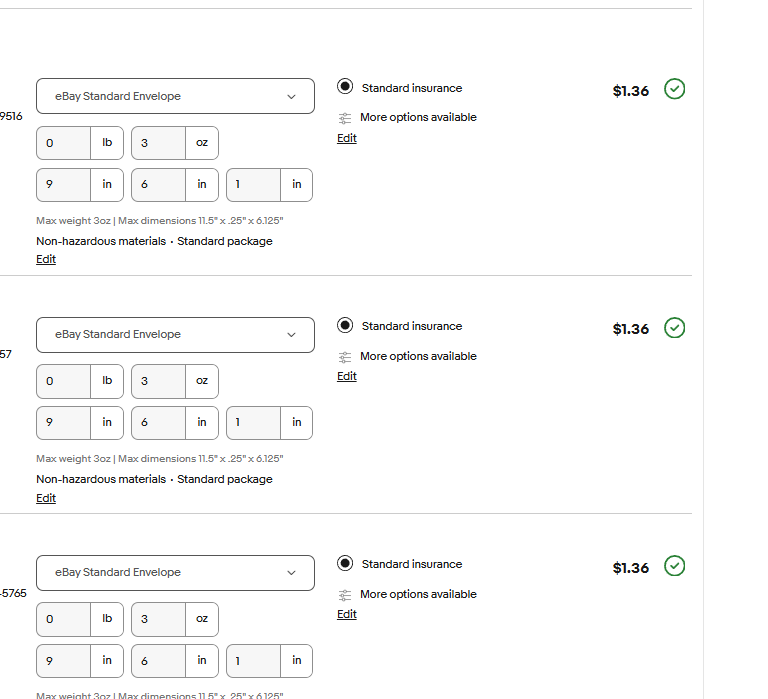Select Standard insurance radio in the 9516 row
Image resolution: width=768 pixels, height=699 pixels.
pos(345,87)
